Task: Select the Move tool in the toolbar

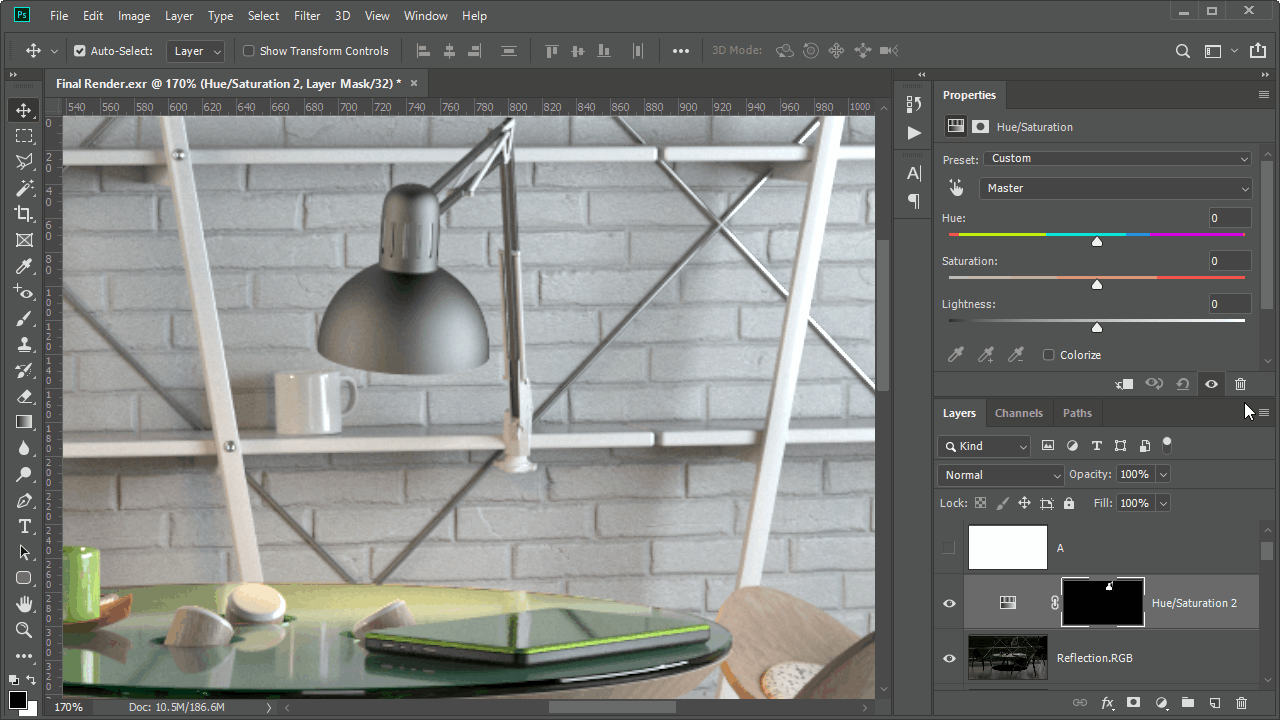Action: [24, 110]
